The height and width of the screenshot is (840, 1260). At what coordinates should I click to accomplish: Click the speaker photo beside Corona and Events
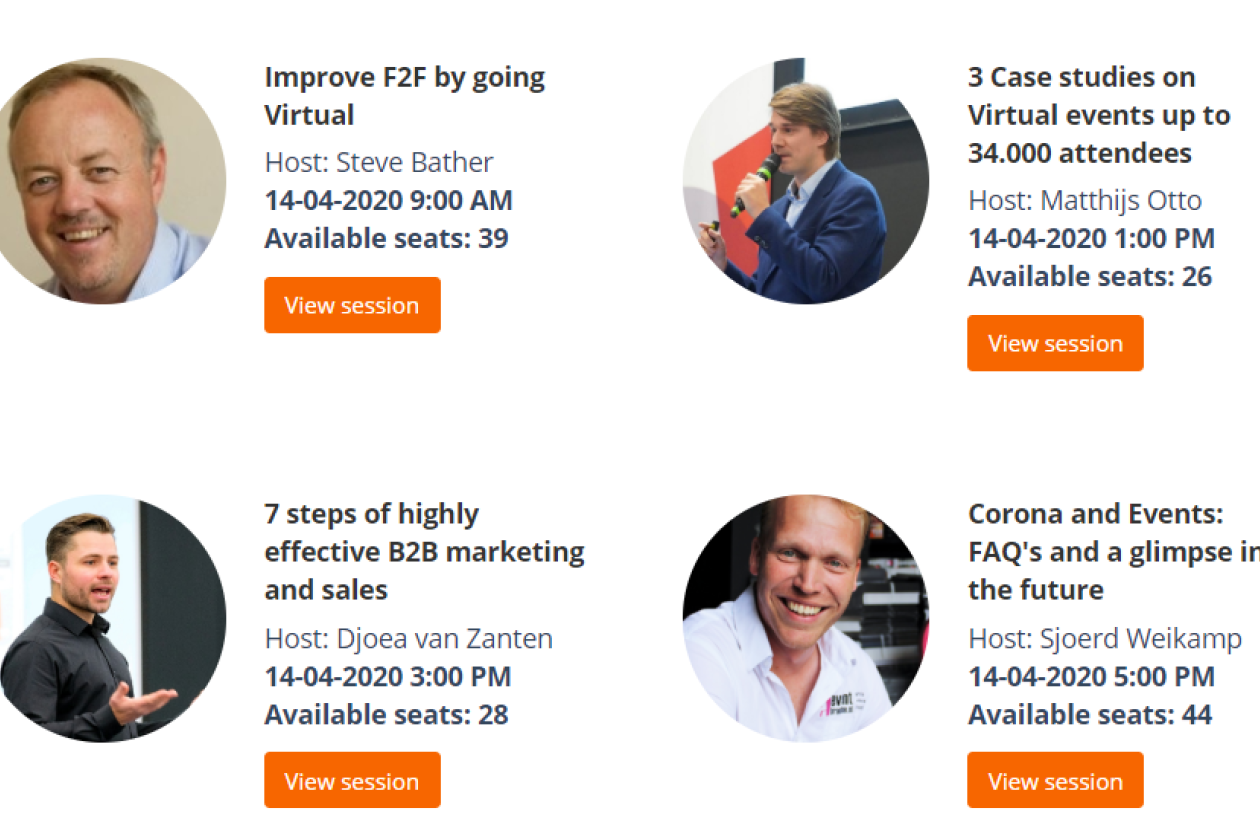[x=805, y=618]
